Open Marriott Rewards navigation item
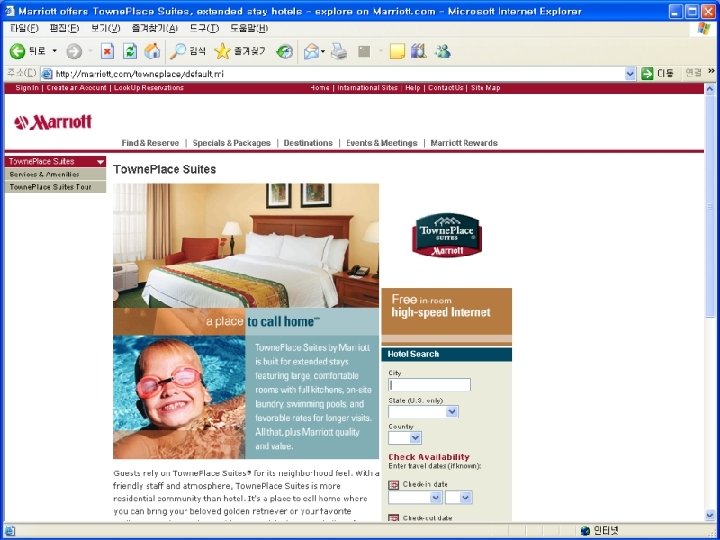Screen dimensions: 720x540 coord(464,143)
